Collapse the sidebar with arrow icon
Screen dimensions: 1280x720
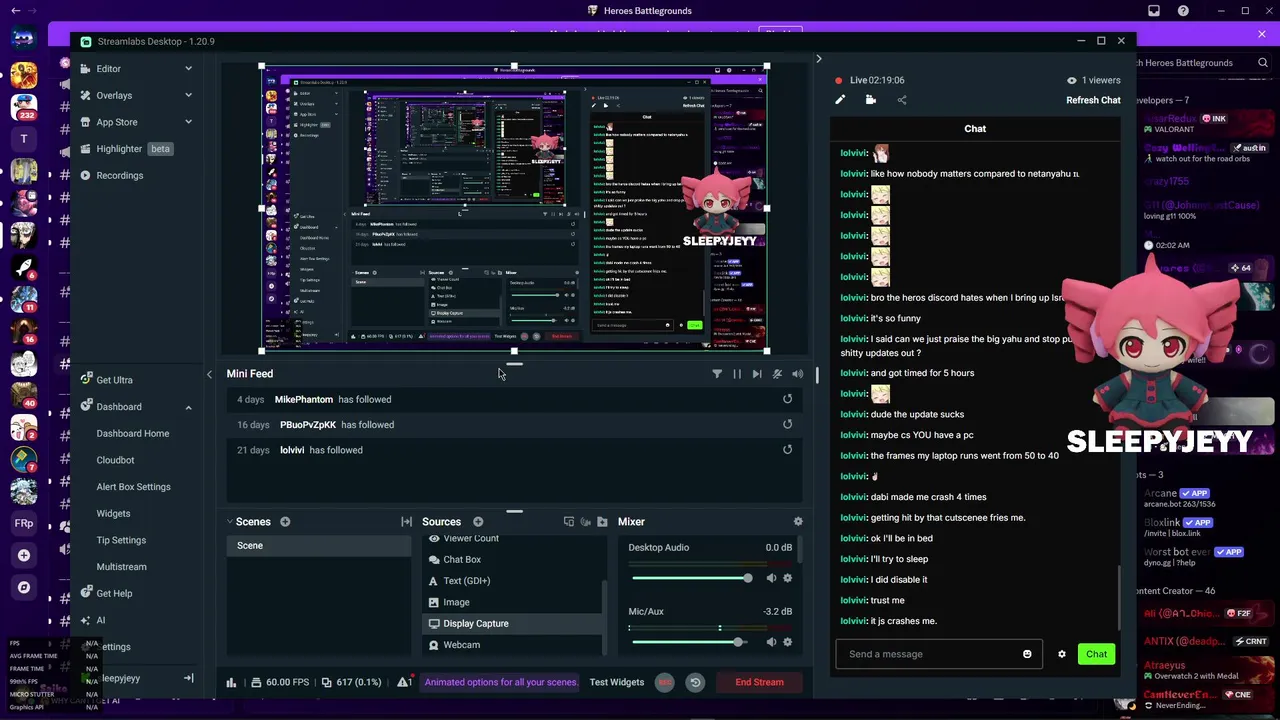[x=188, y=678]
